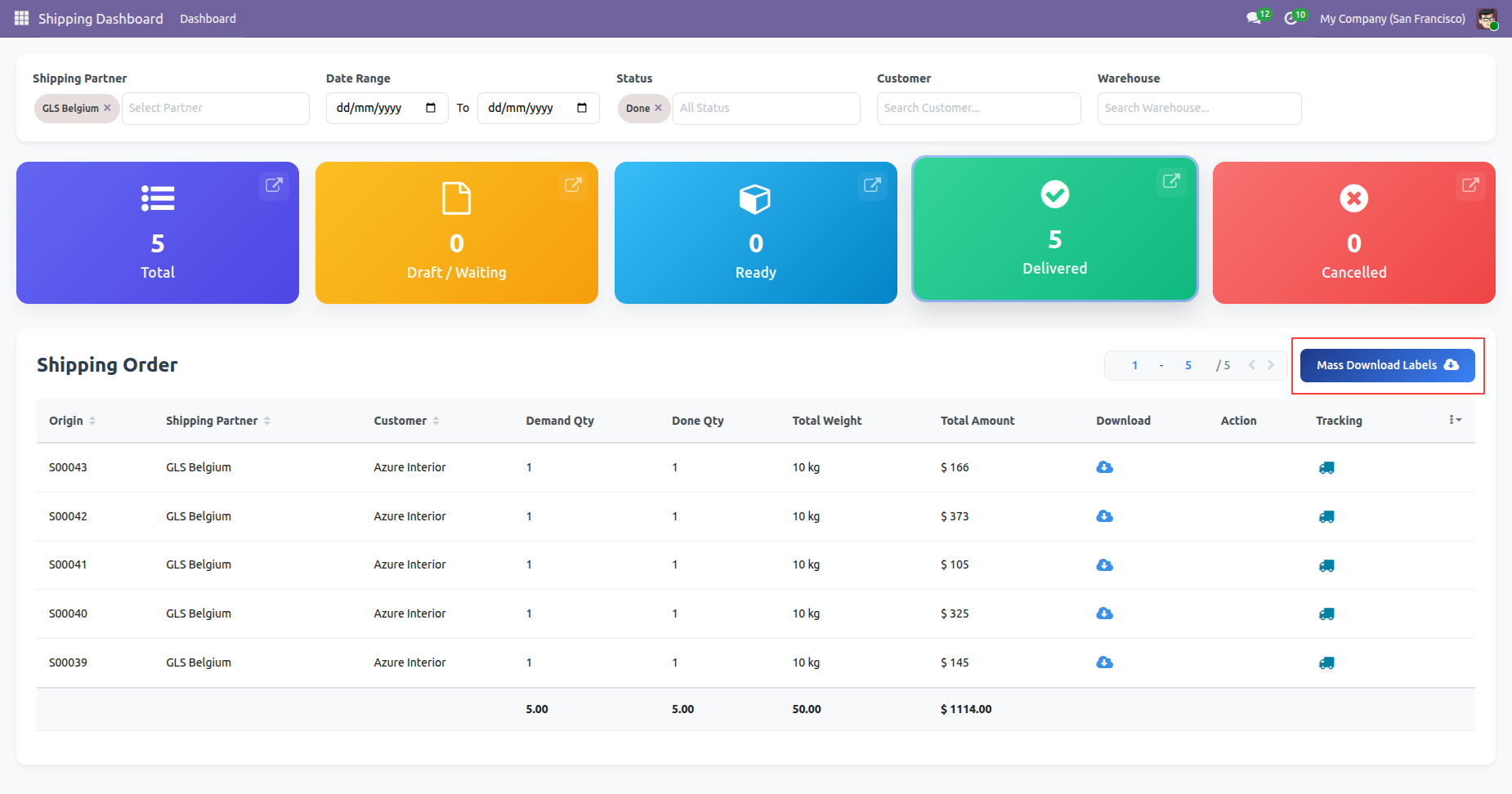Open the Dashboard menu item

[x=208, y=18]
